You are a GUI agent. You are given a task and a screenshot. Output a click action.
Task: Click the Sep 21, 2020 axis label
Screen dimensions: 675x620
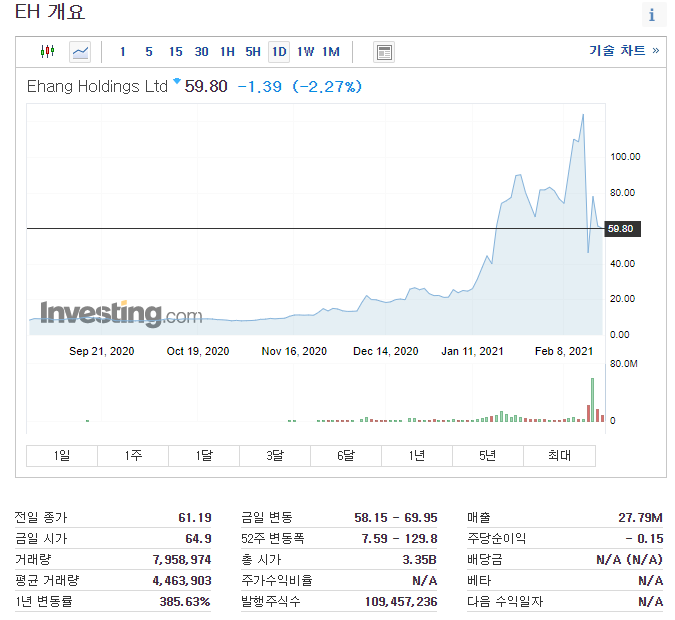102,351
